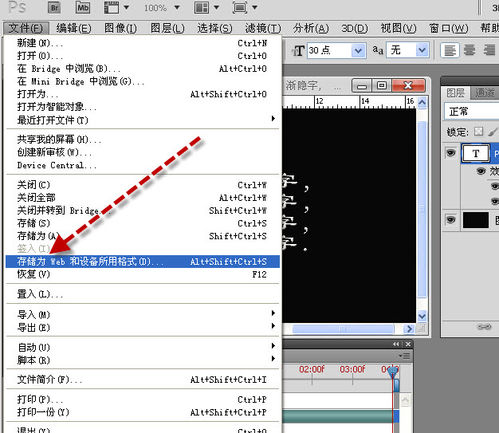Open the 滤镜 menu
The image size is (499, 433).
[x=263, y=28]
